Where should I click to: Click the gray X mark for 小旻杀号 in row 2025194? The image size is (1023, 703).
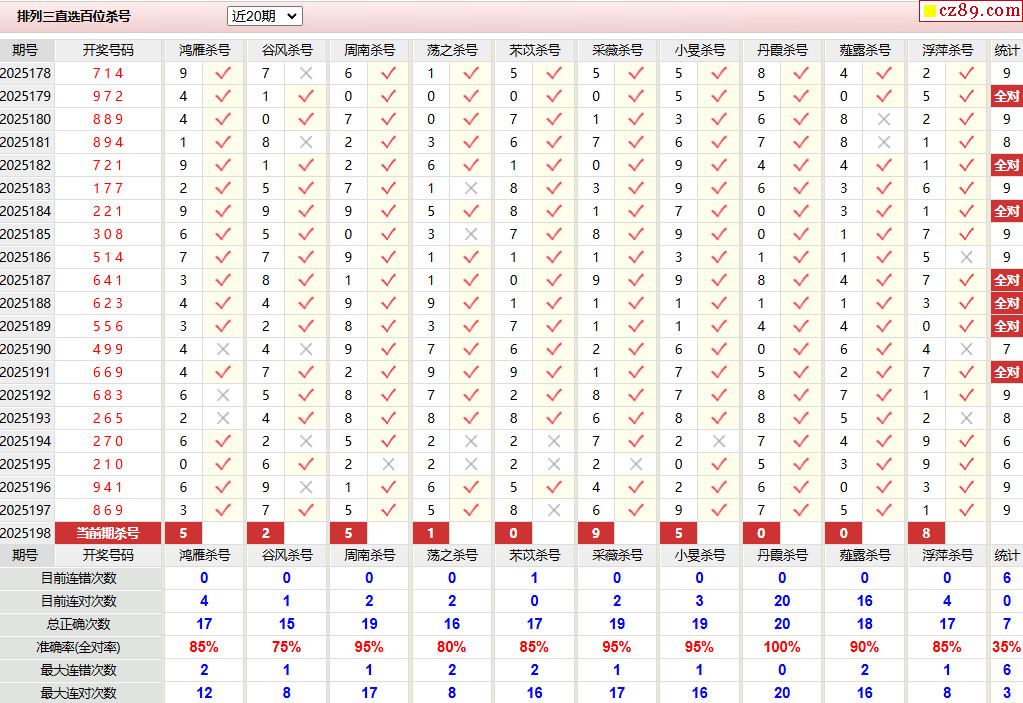pyautogui.click(x=719, y=441)
